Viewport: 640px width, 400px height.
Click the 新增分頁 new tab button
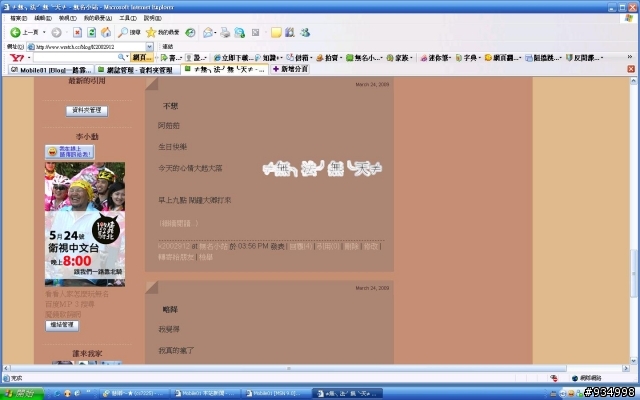point(290,69)
